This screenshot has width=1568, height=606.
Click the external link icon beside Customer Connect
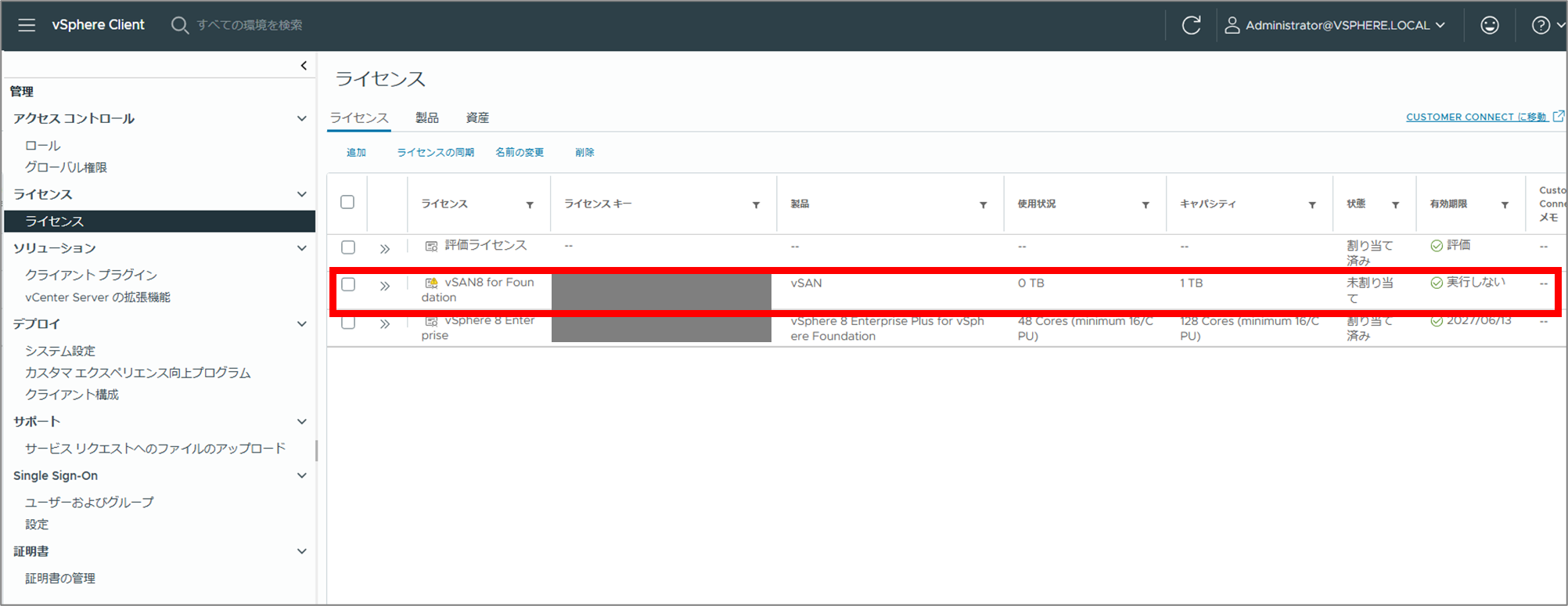tap(1558, 116)
